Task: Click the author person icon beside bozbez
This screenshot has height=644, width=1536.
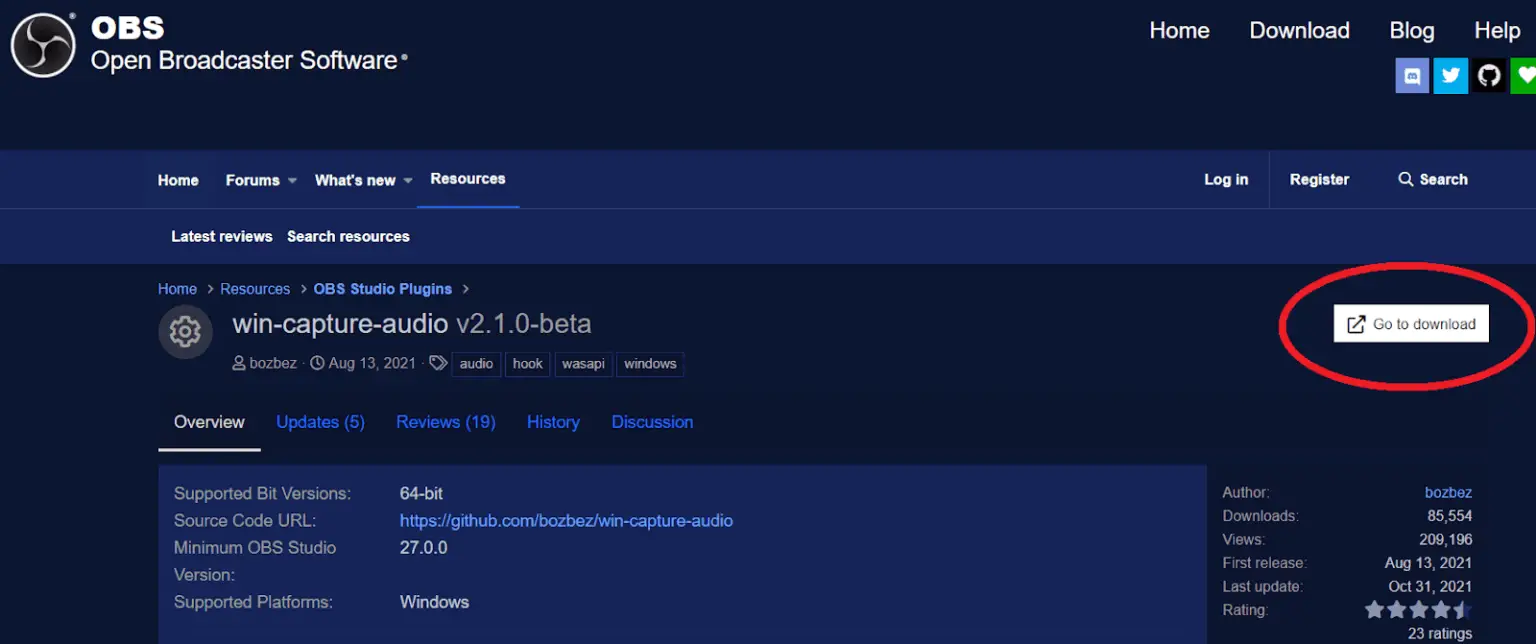Action: pos(237,363)
